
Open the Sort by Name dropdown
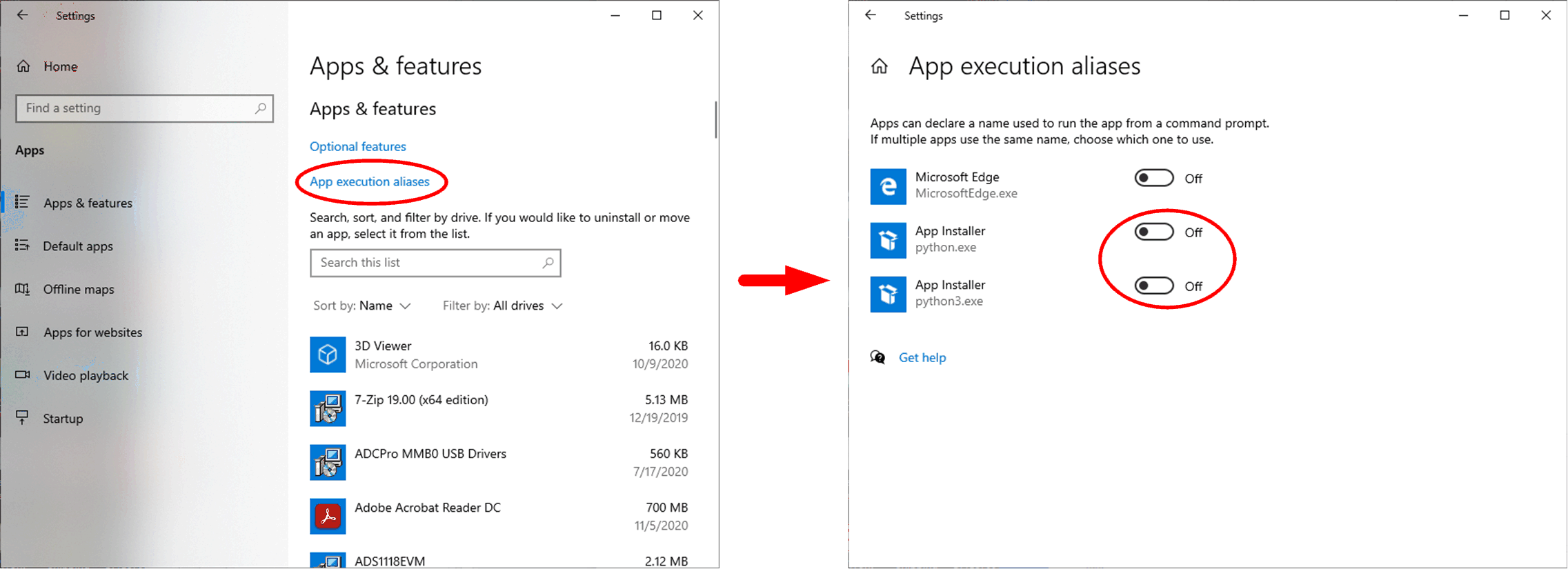362,306
